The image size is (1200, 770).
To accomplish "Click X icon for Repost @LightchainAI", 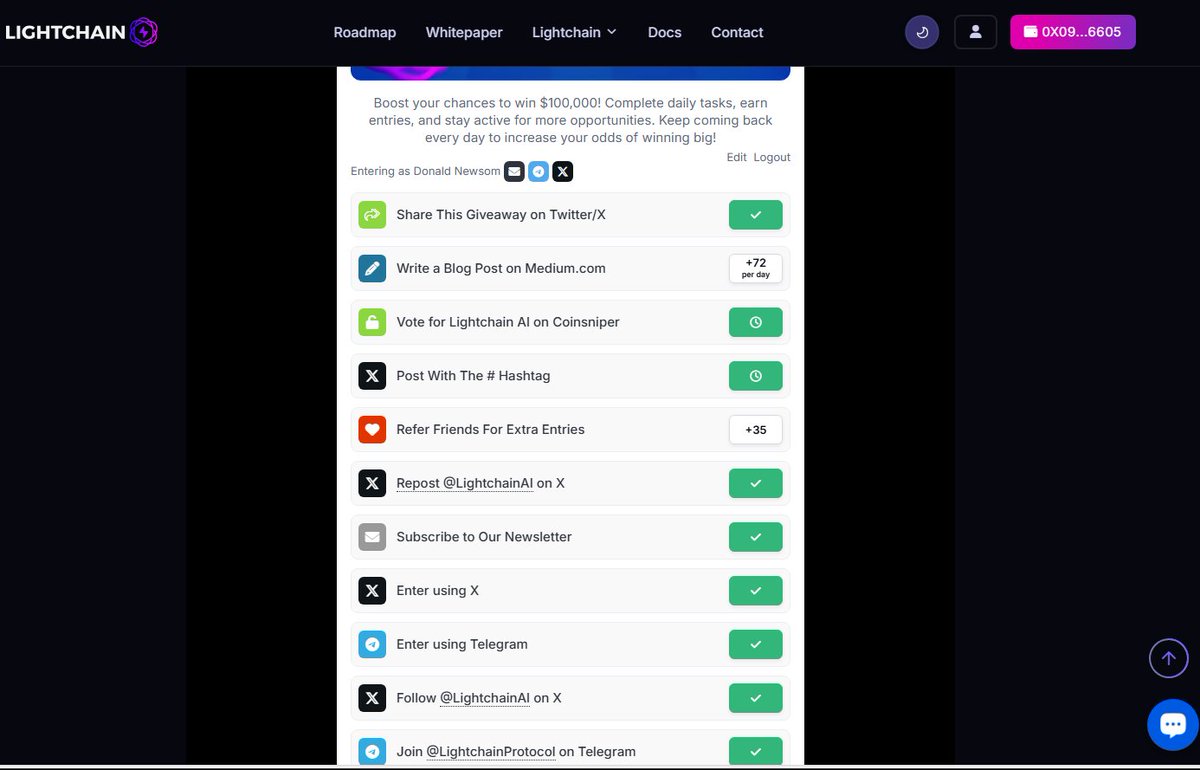I will [372, 483].
